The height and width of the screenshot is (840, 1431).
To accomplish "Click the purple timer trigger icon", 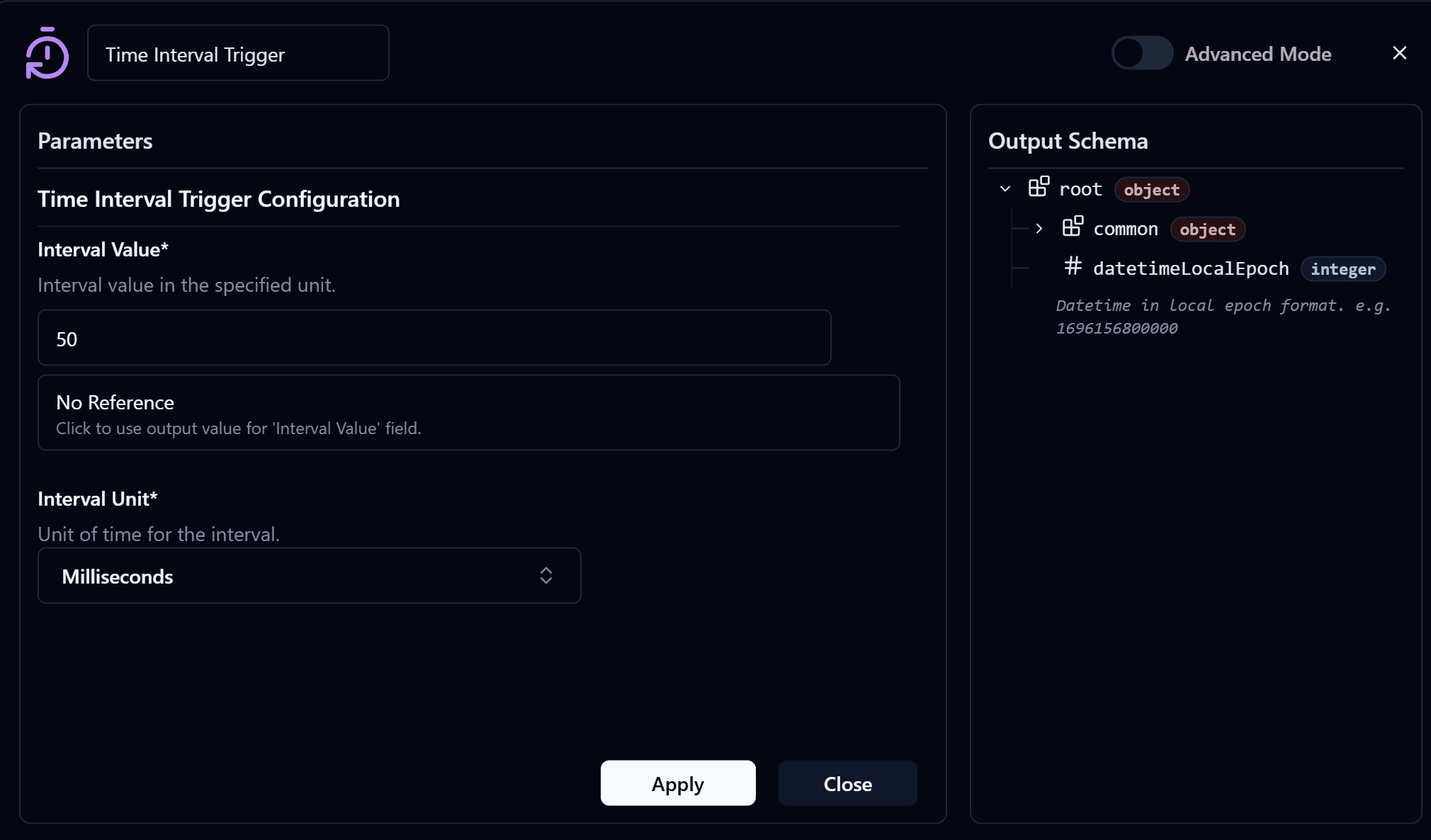I will click(x=47, y=53).
